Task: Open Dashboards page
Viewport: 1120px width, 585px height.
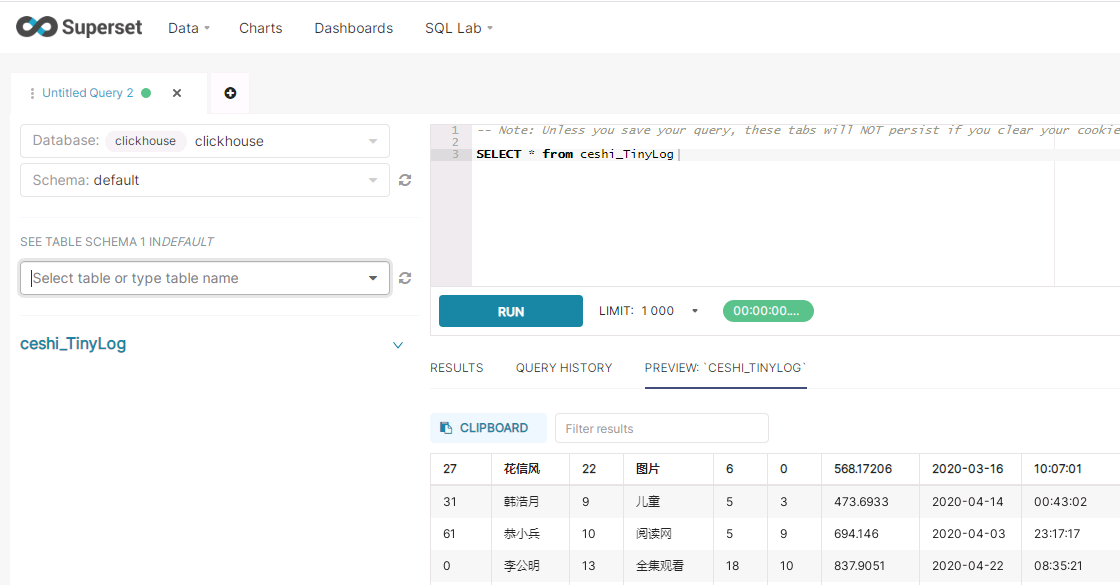Action: click(x=354, y=28)
